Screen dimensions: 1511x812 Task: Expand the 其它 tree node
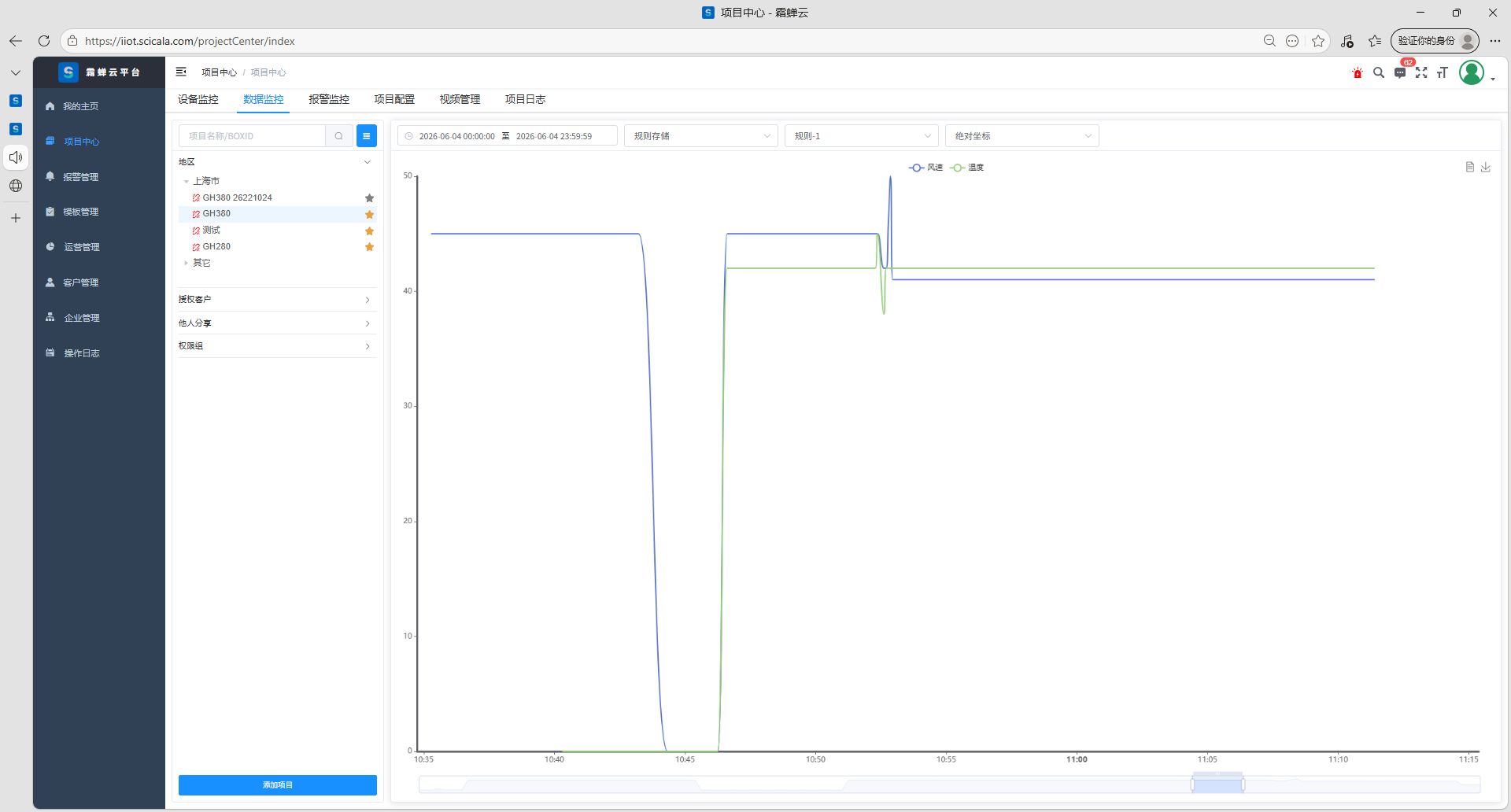(x=187, y=263)
